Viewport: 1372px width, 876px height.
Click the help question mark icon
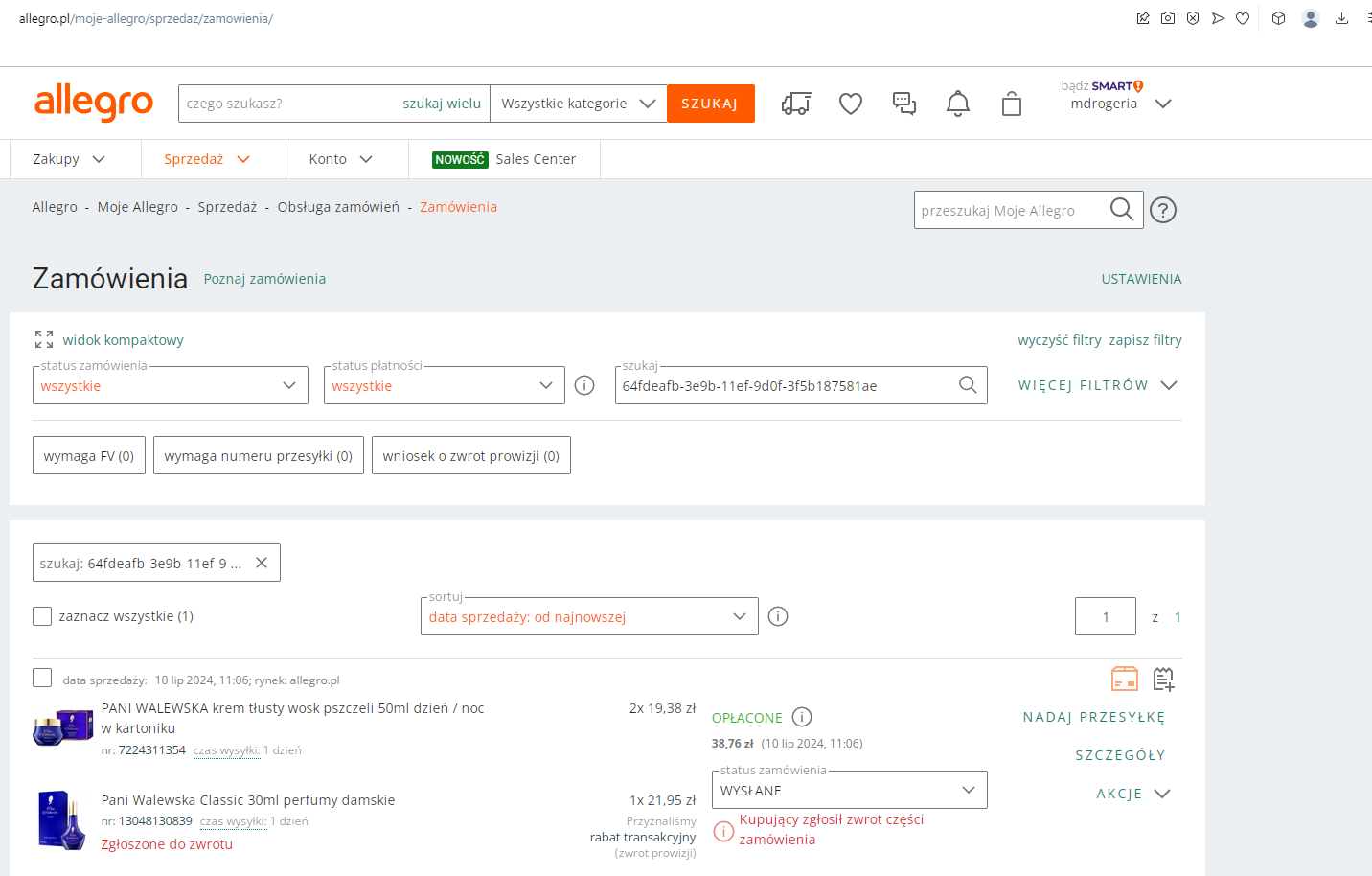pos(1163,210)
